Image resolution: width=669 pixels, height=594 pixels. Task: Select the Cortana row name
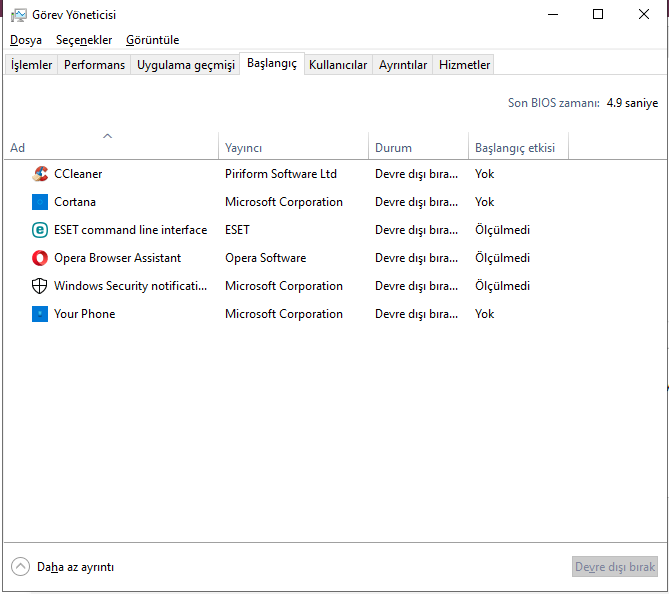(x=75, y=202)
